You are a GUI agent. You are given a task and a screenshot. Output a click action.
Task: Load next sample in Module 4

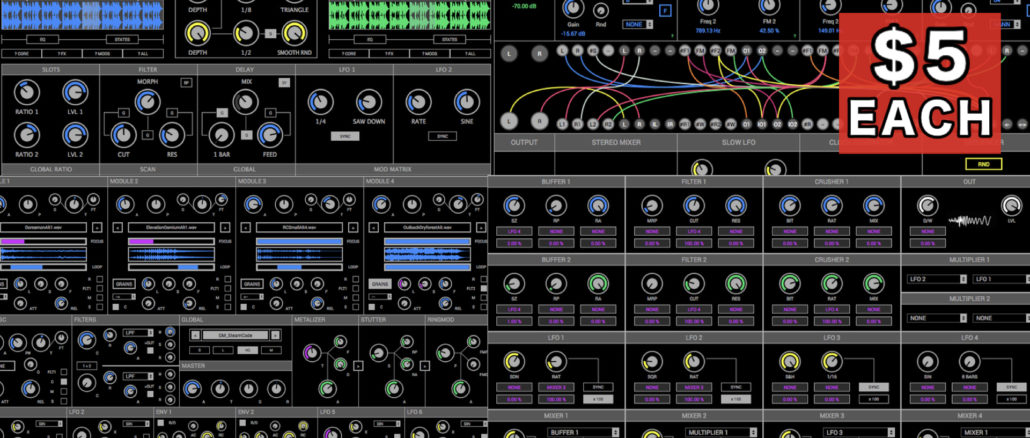pyautogui.click(x=481, y=227)
